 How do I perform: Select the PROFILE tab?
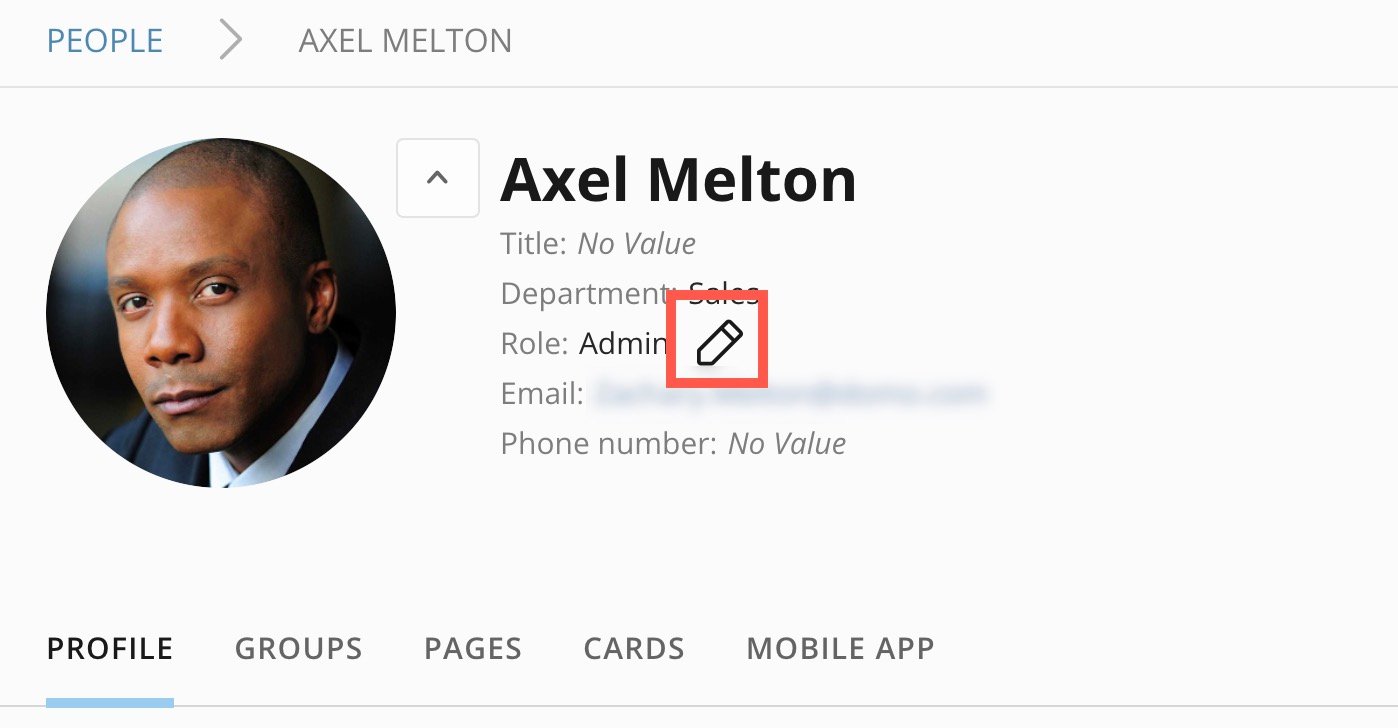coord(110,648)
